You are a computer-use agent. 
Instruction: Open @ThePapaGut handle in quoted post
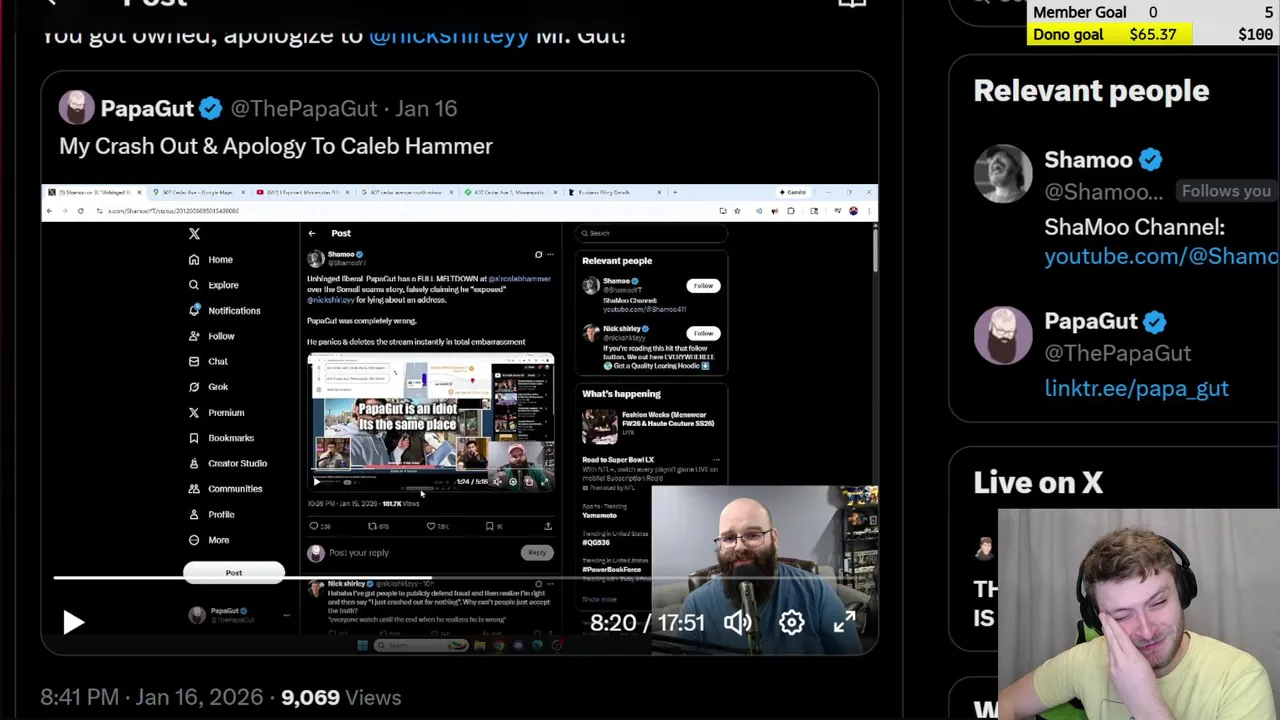(x=304, y=108)
